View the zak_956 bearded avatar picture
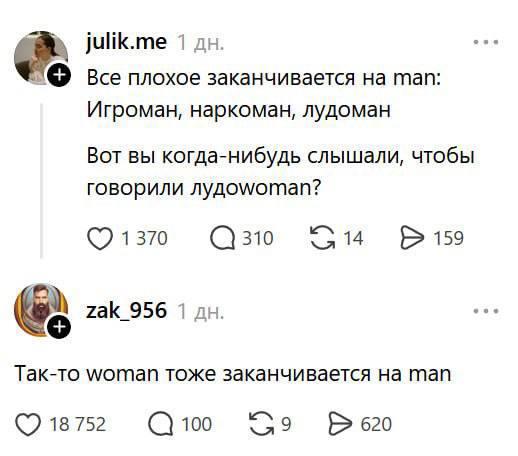 [x=41, y=310]
